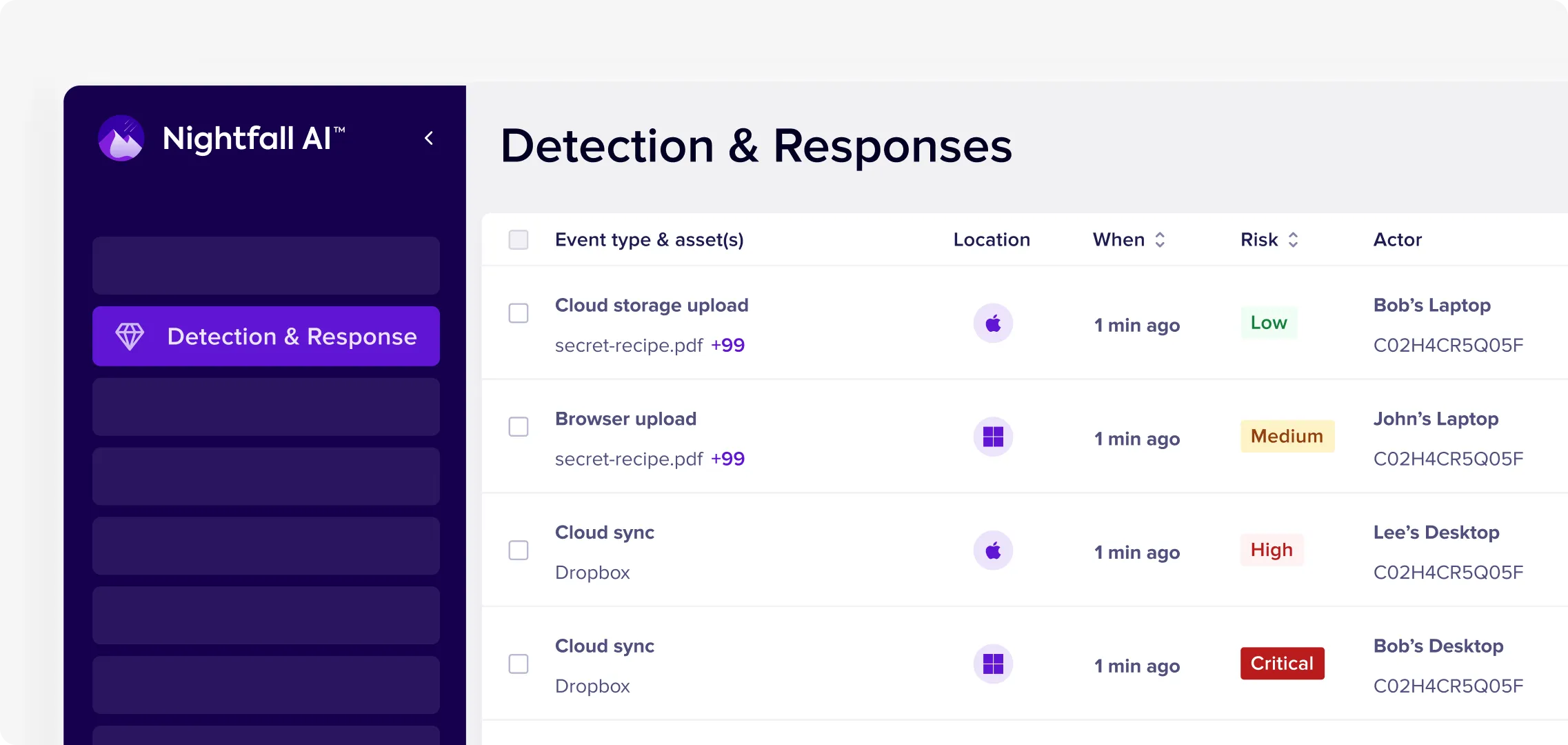The image size is (1568, 745).
Task: Tick the Browser upload row checkbox
Action: tap(519, 427)
